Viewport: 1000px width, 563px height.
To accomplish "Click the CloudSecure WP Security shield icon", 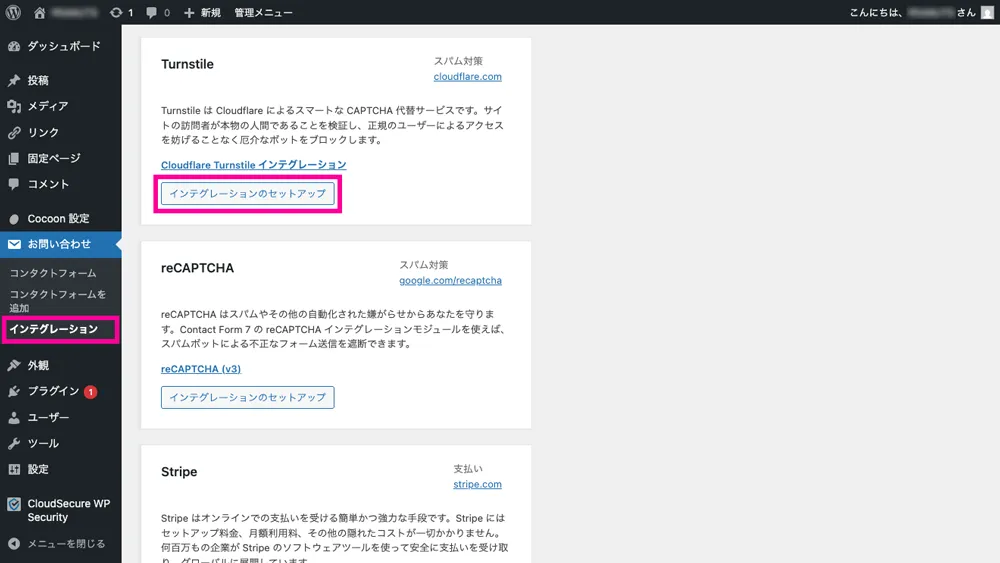I will 14,504.
